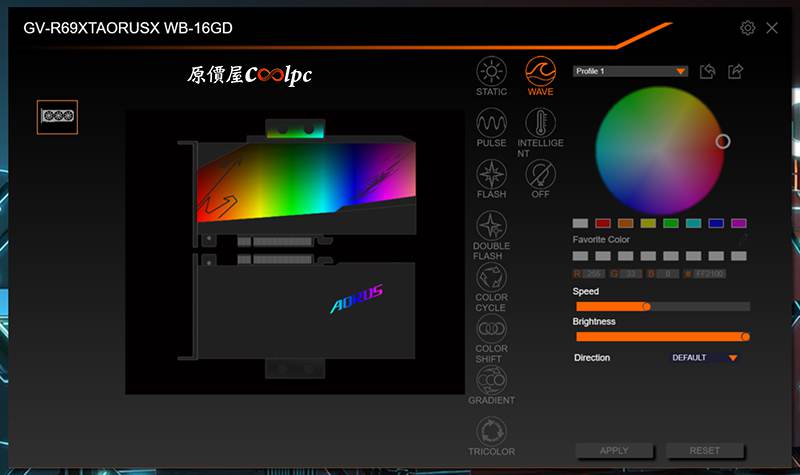
Task: Select the orange preset color swatch
Action: (626, 223)
